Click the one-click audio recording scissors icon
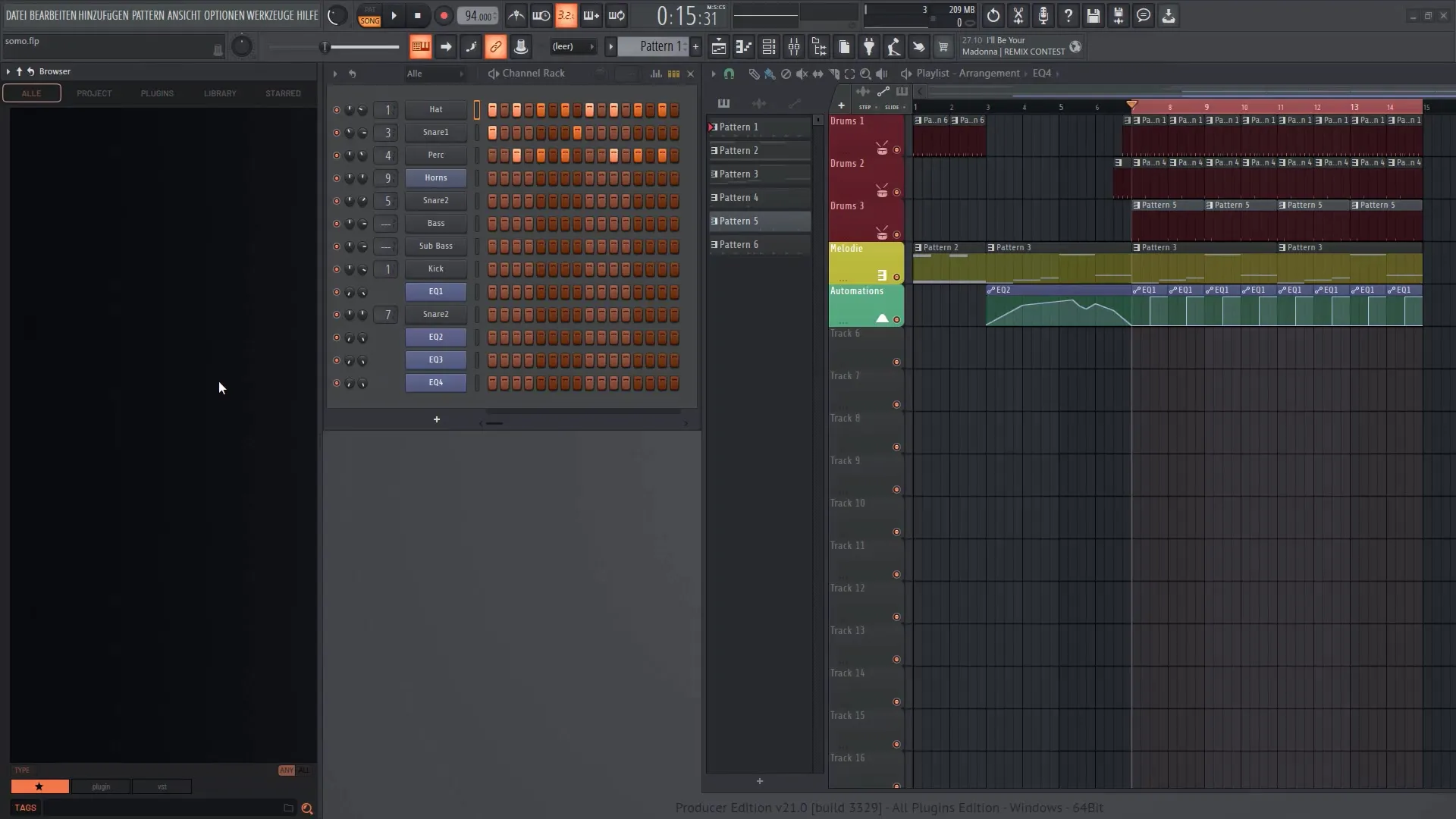The image size is (1456, 819). point(1018,15)
